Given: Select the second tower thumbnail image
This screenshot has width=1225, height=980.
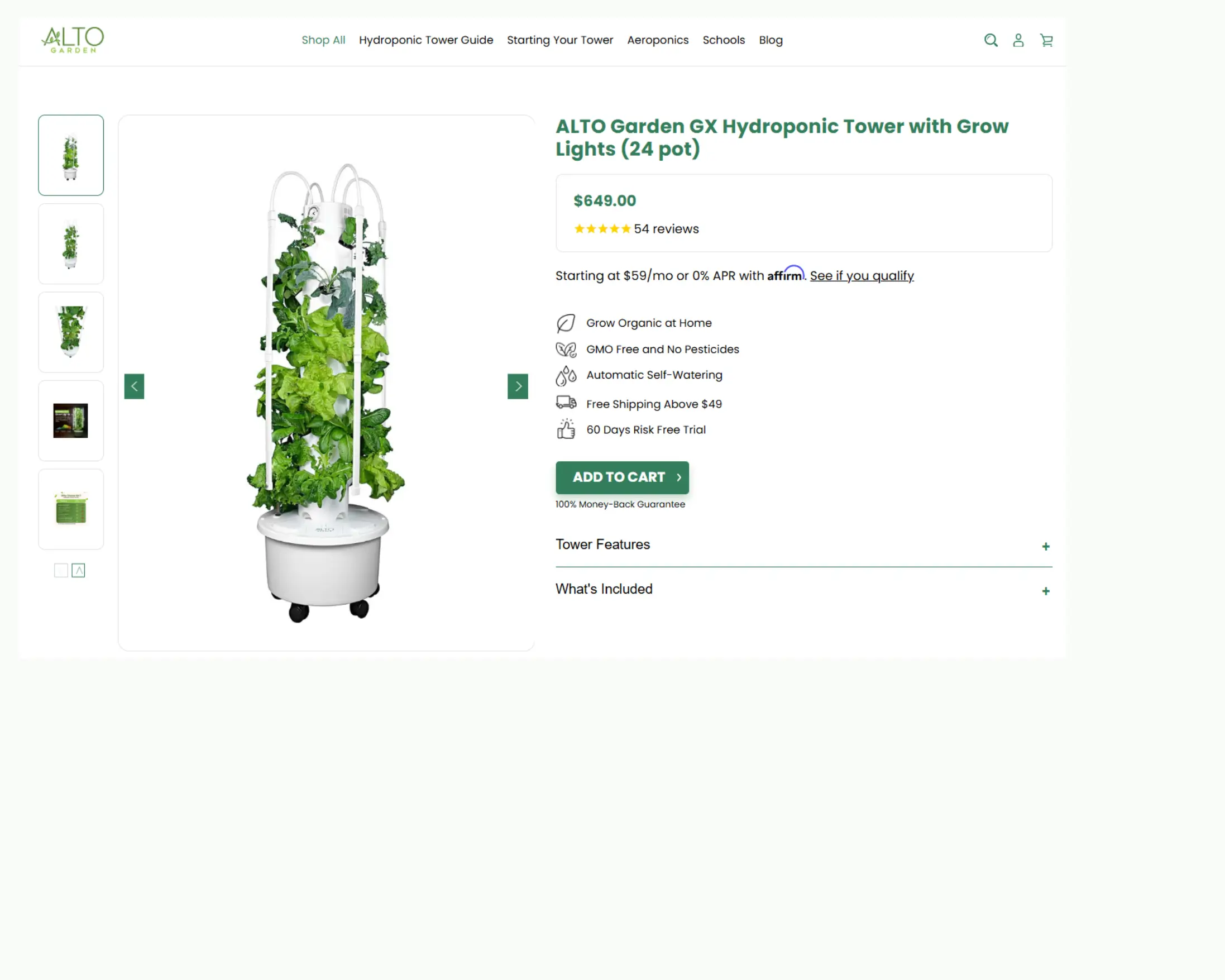Looking at the screenshot, I should coord(71,243).
